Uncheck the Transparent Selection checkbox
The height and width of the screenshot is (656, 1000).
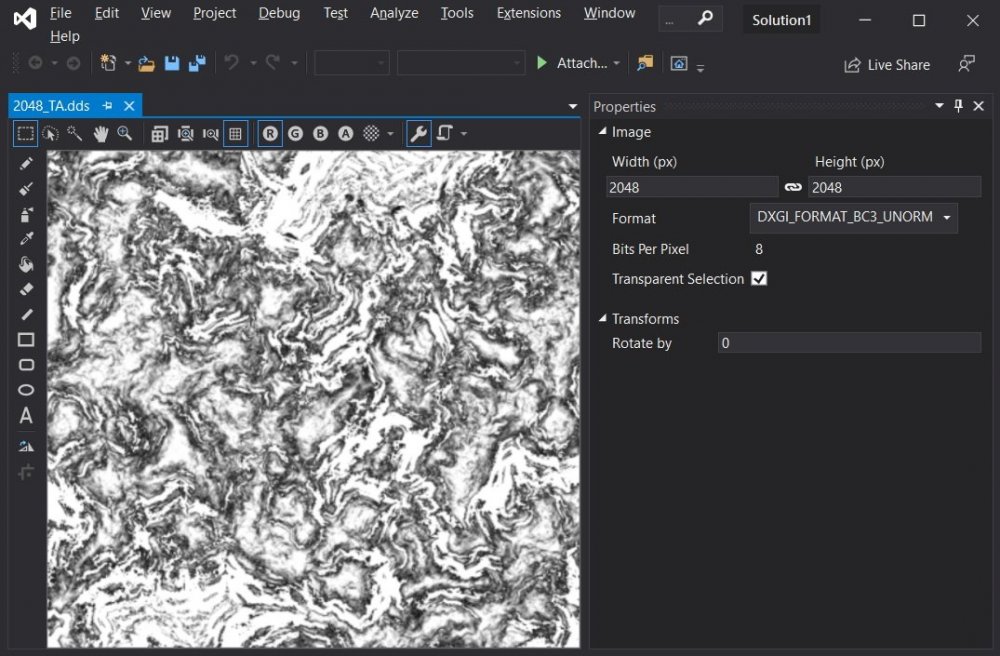(759, 279)
